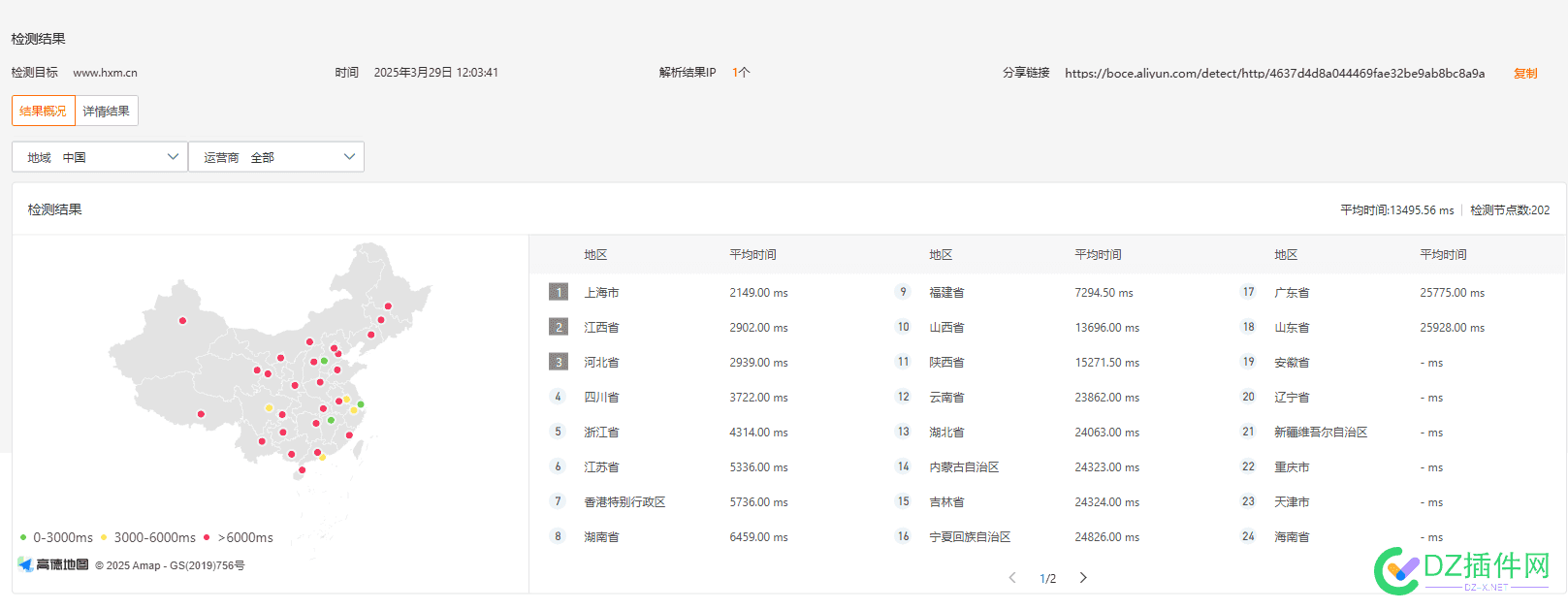Click the 江西省 row

[702, 327]
